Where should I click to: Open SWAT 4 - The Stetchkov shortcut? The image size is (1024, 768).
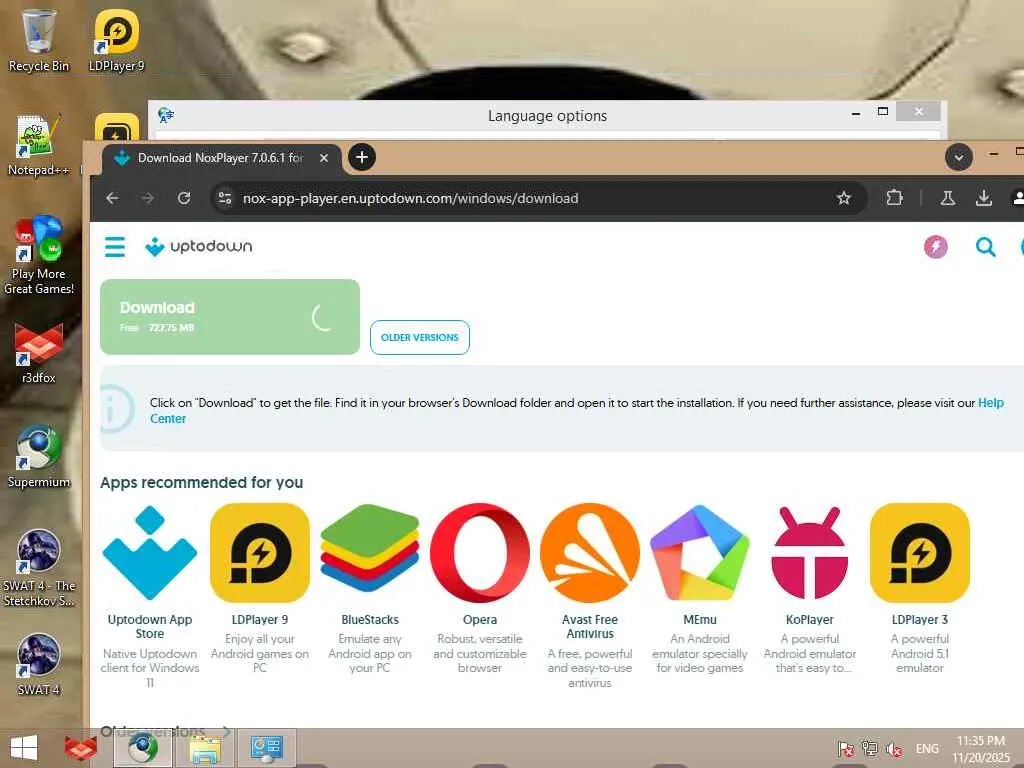tap(39, 568)
